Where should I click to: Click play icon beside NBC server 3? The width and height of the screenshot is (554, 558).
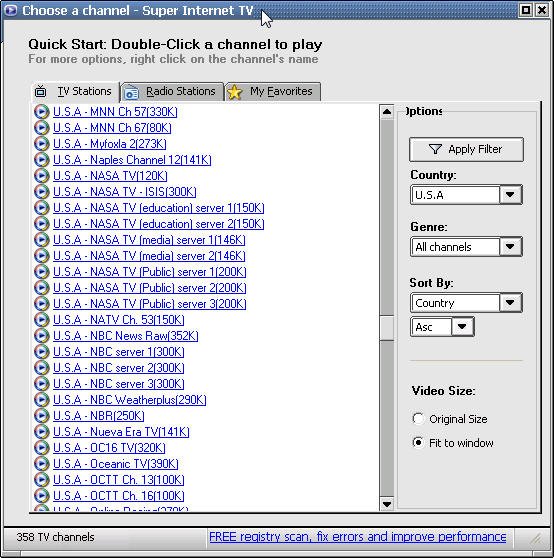pyautogui.click(x=41, y=384)
